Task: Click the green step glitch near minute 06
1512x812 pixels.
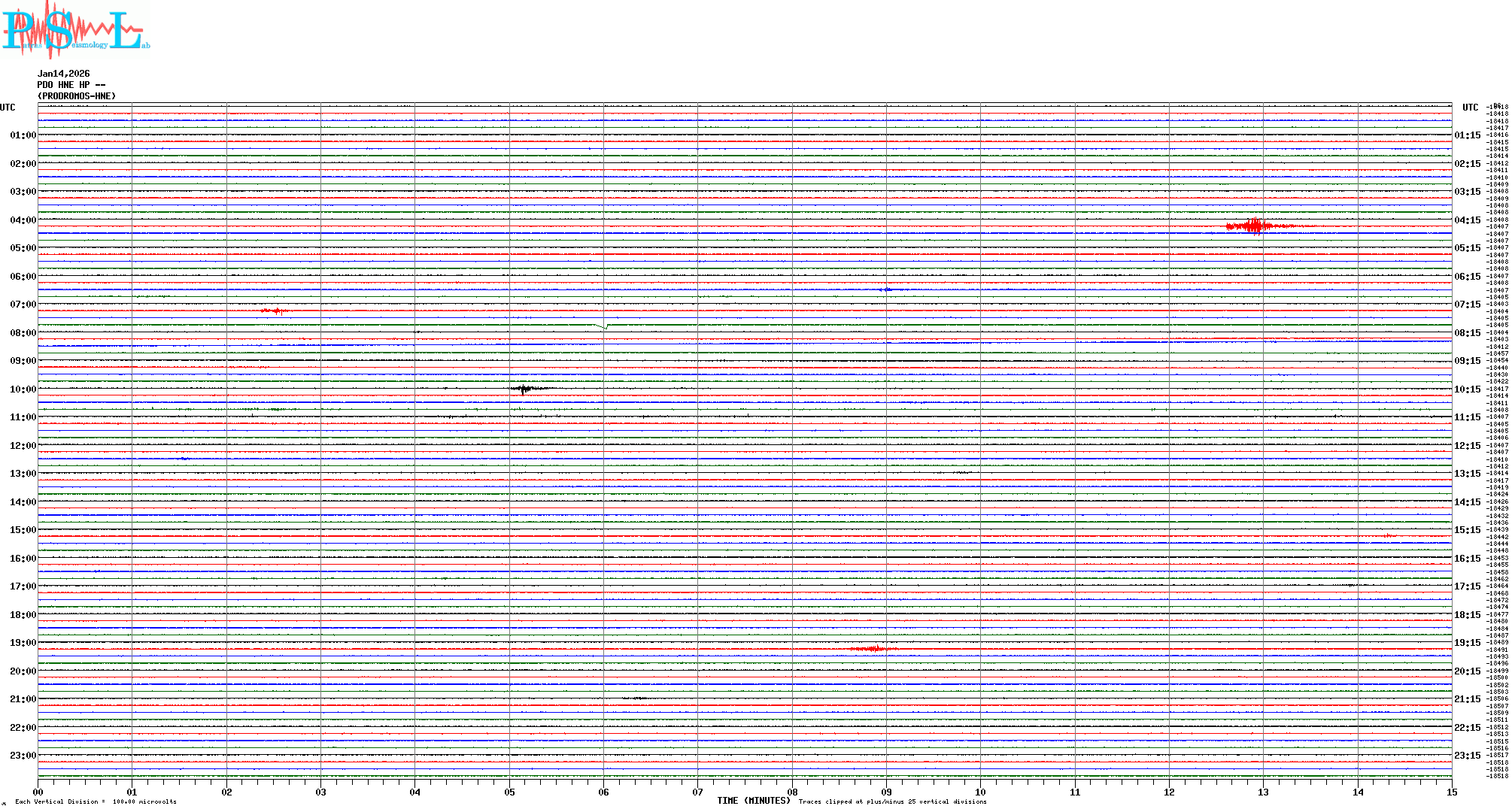Action: 603,326
